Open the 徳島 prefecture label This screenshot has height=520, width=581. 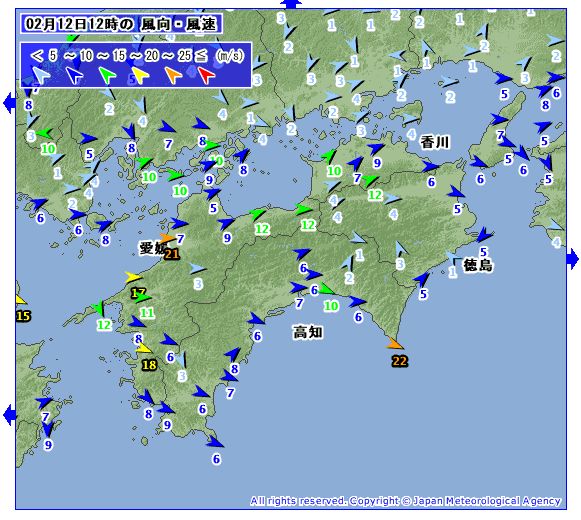[478, 265]
